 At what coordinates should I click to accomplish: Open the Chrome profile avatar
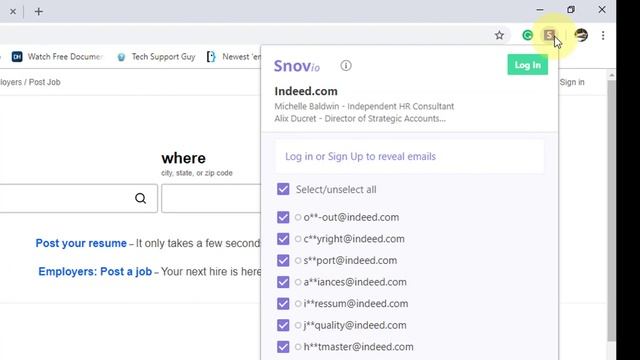[581, 35]
